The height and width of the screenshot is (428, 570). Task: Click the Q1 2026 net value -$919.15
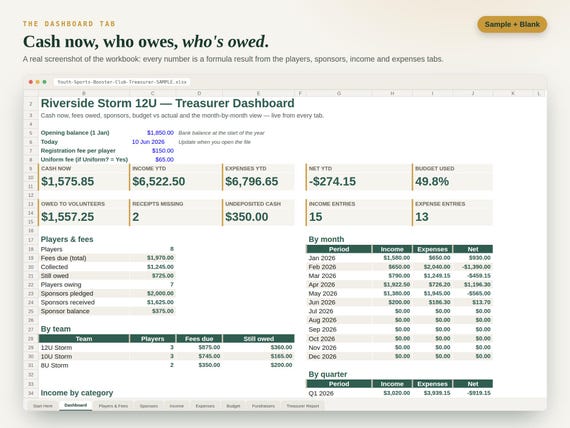pos(479,393)
